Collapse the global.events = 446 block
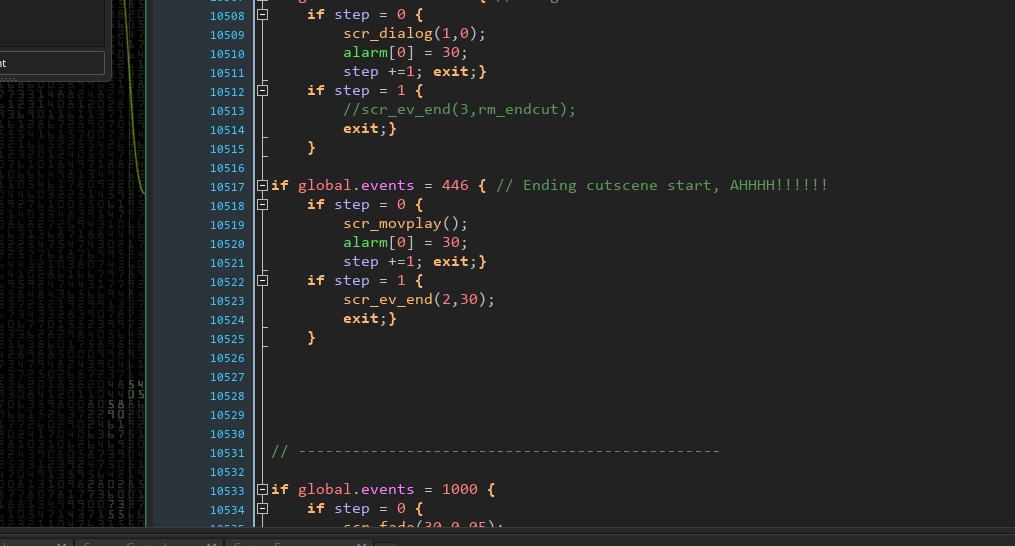Viewport: 1015px width, 546px height. pyautogui.click(x=263, y=186)
